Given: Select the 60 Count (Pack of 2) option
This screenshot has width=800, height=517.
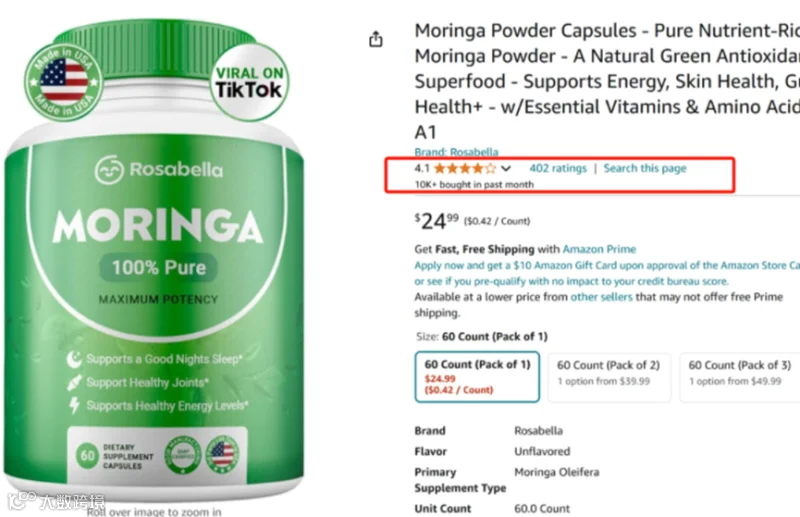Looking at the screenshot, I should click(x=609, y=377).
